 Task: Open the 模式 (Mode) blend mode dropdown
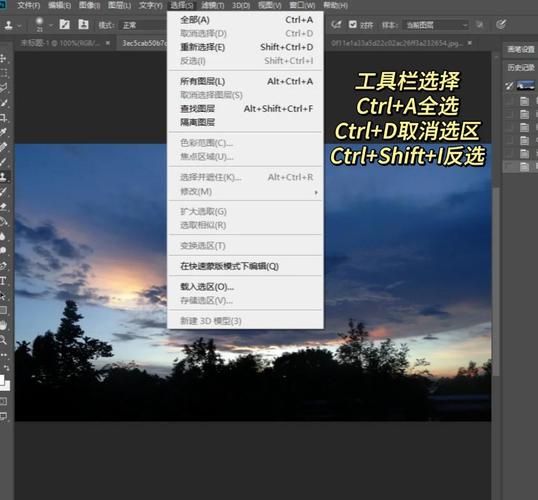point(142,25)
